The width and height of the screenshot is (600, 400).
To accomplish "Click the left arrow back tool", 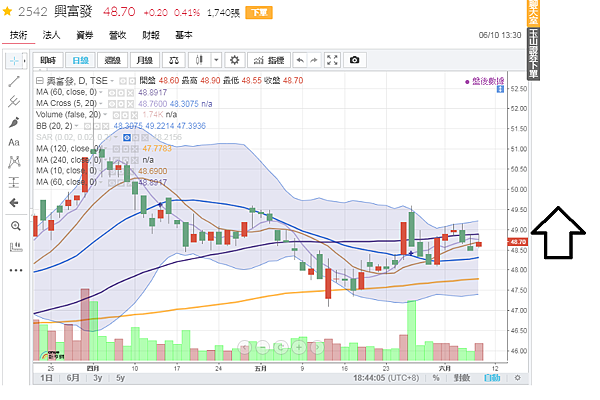I will point(15,203).
